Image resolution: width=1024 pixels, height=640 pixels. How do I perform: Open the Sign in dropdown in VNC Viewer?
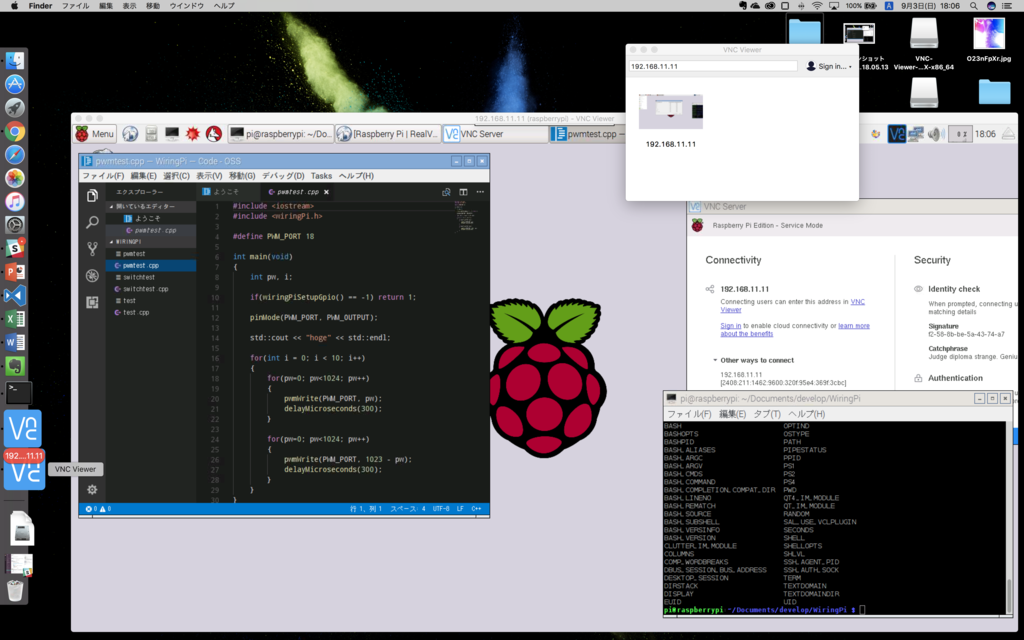830,66
